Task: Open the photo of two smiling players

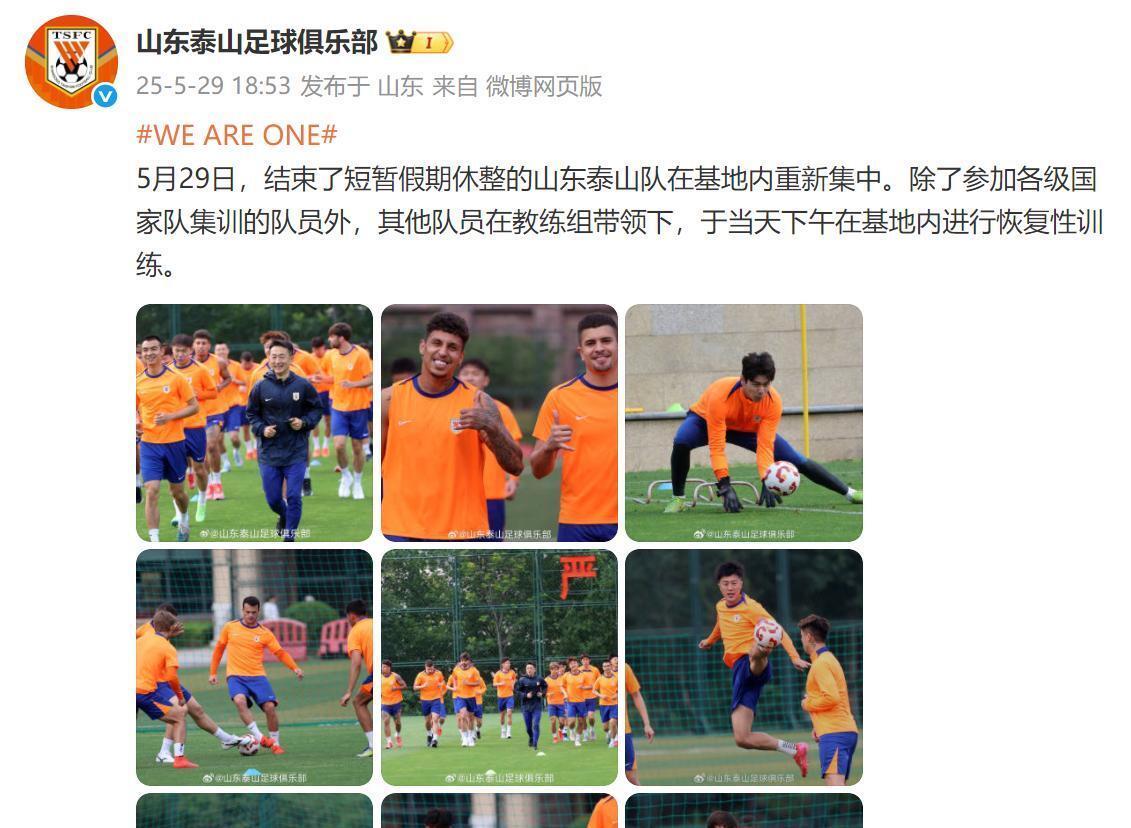Action: tap(499, 423)
